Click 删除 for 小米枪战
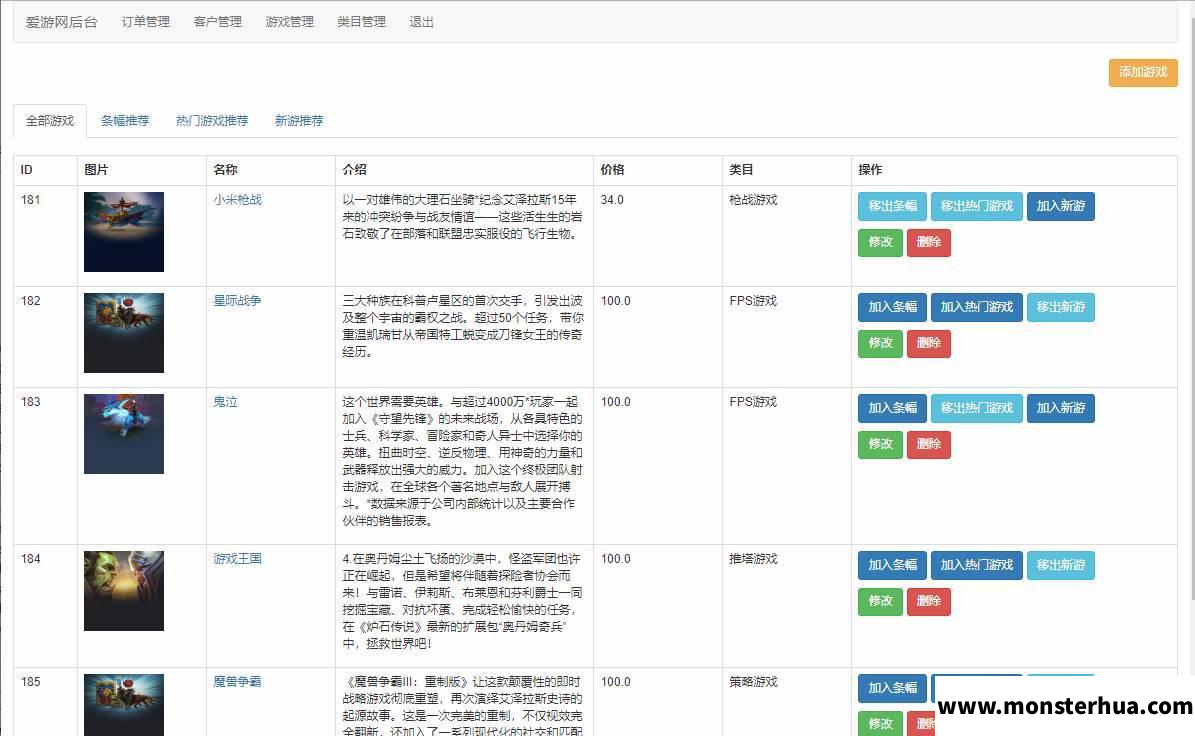1195x736 pixels. (928, 242)
